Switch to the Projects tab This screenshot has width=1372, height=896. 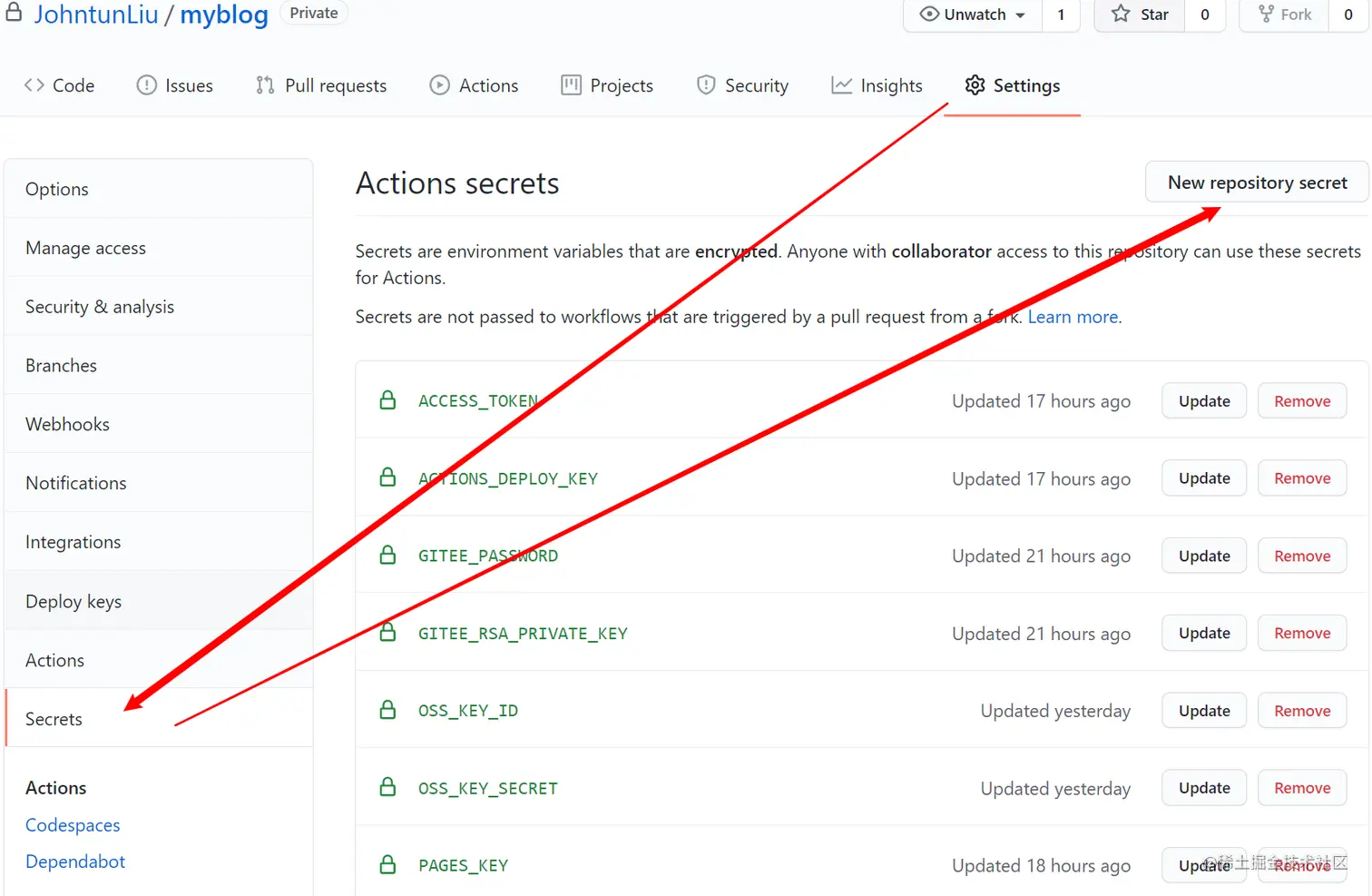[607, 85]
